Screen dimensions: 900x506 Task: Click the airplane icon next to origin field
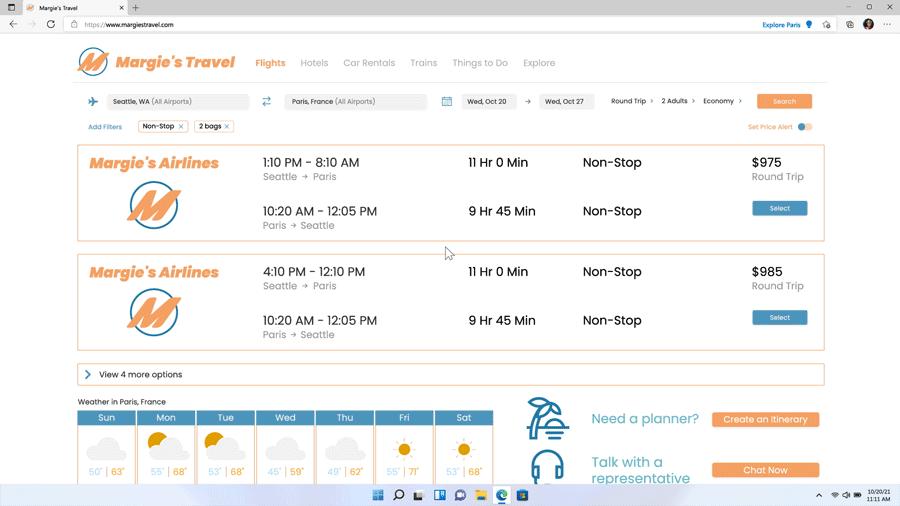pos(93,101)
